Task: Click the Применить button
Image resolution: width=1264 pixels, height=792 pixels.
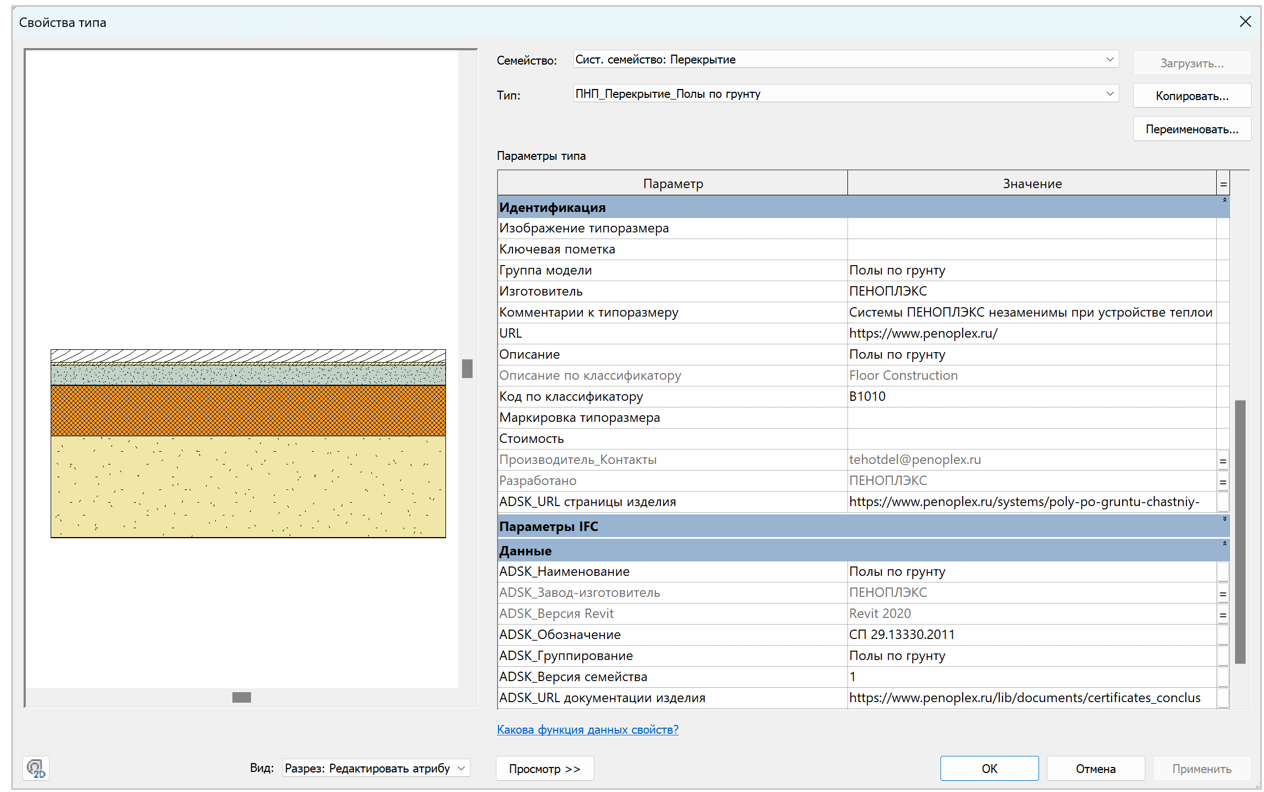Action: [1201, 769]
